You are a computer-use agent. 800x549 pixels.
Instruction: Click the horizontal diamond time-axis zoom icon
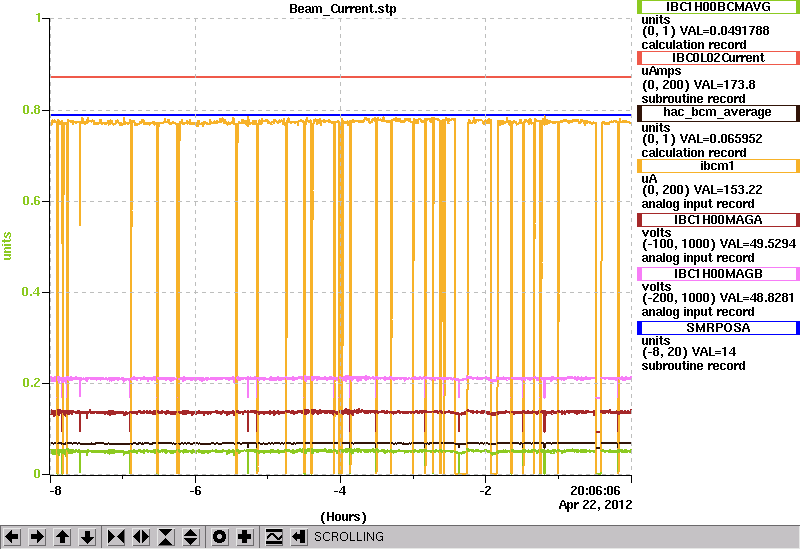pyautogui.click(x=141, y=537)
